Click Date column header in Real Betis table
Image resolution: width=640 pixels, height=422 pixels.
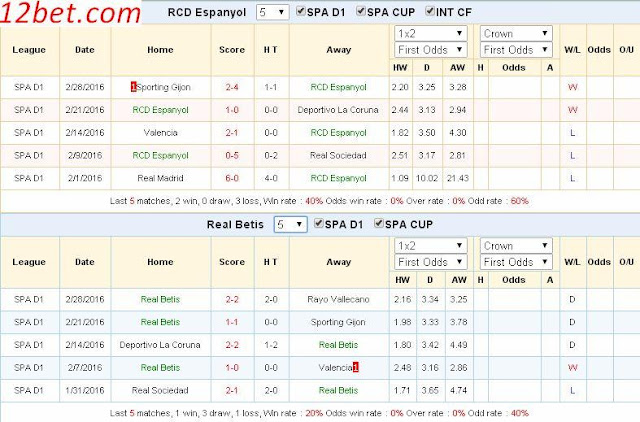click(84, 262)
